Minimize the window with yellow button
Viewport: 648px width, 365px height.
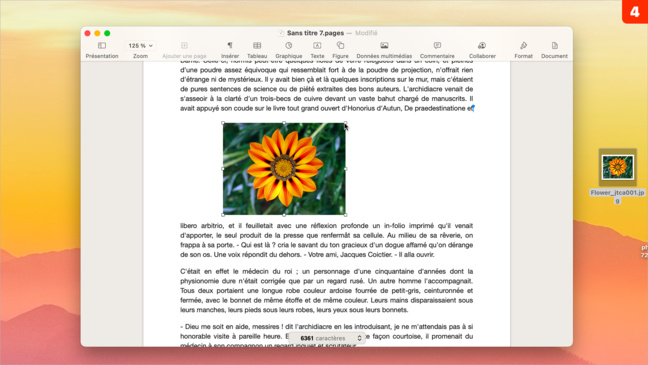pos(97,33)
